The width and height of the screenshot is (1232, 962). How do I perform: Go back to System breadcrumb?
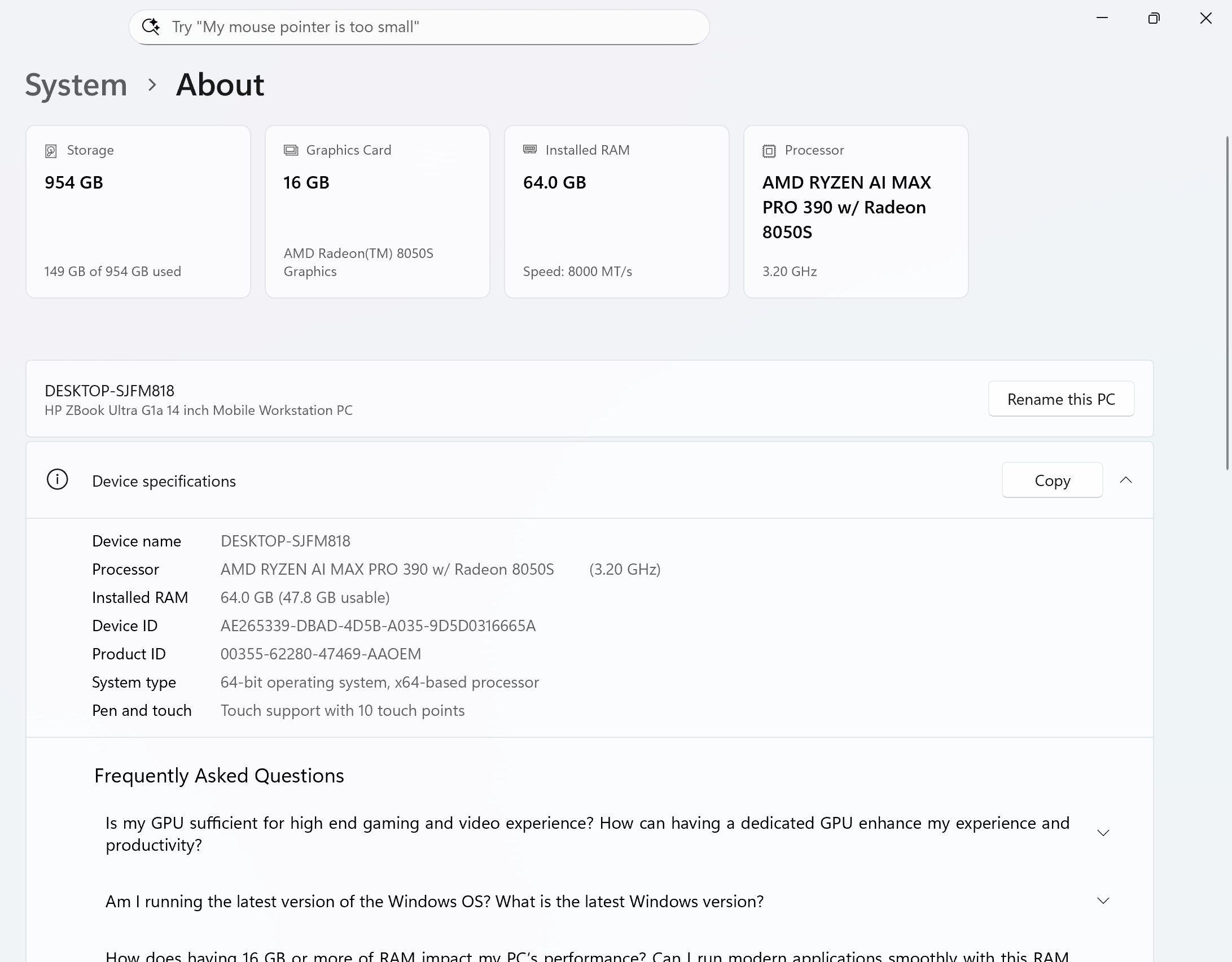76,85
